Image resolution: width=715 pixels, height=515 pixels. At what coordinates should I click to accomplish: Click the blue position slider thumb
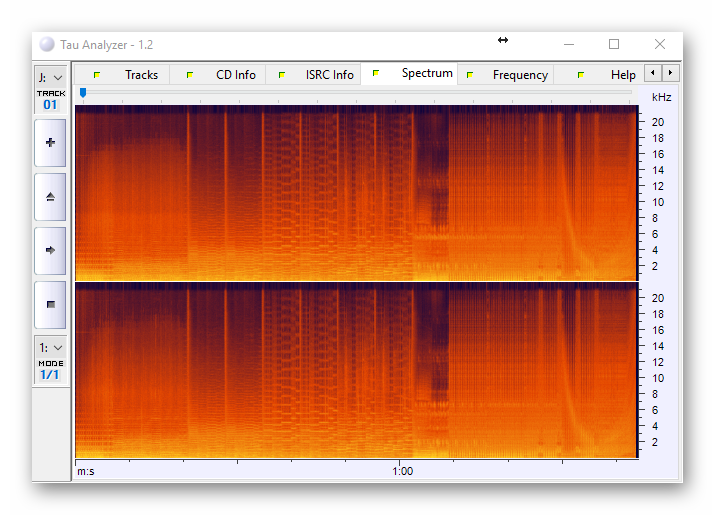(x=83, y=93)
